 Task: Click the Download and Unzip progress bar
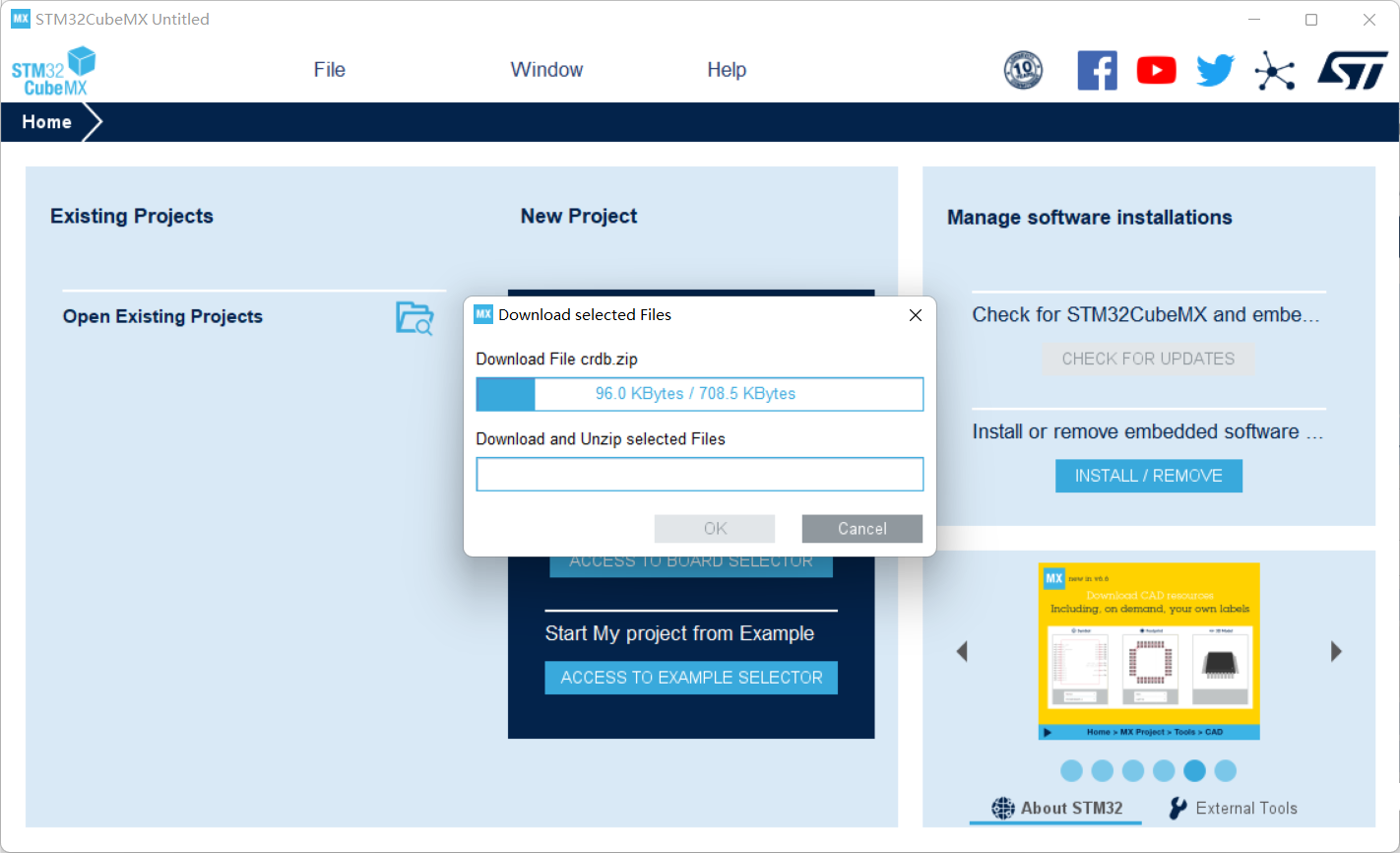(x=700, y=474)
